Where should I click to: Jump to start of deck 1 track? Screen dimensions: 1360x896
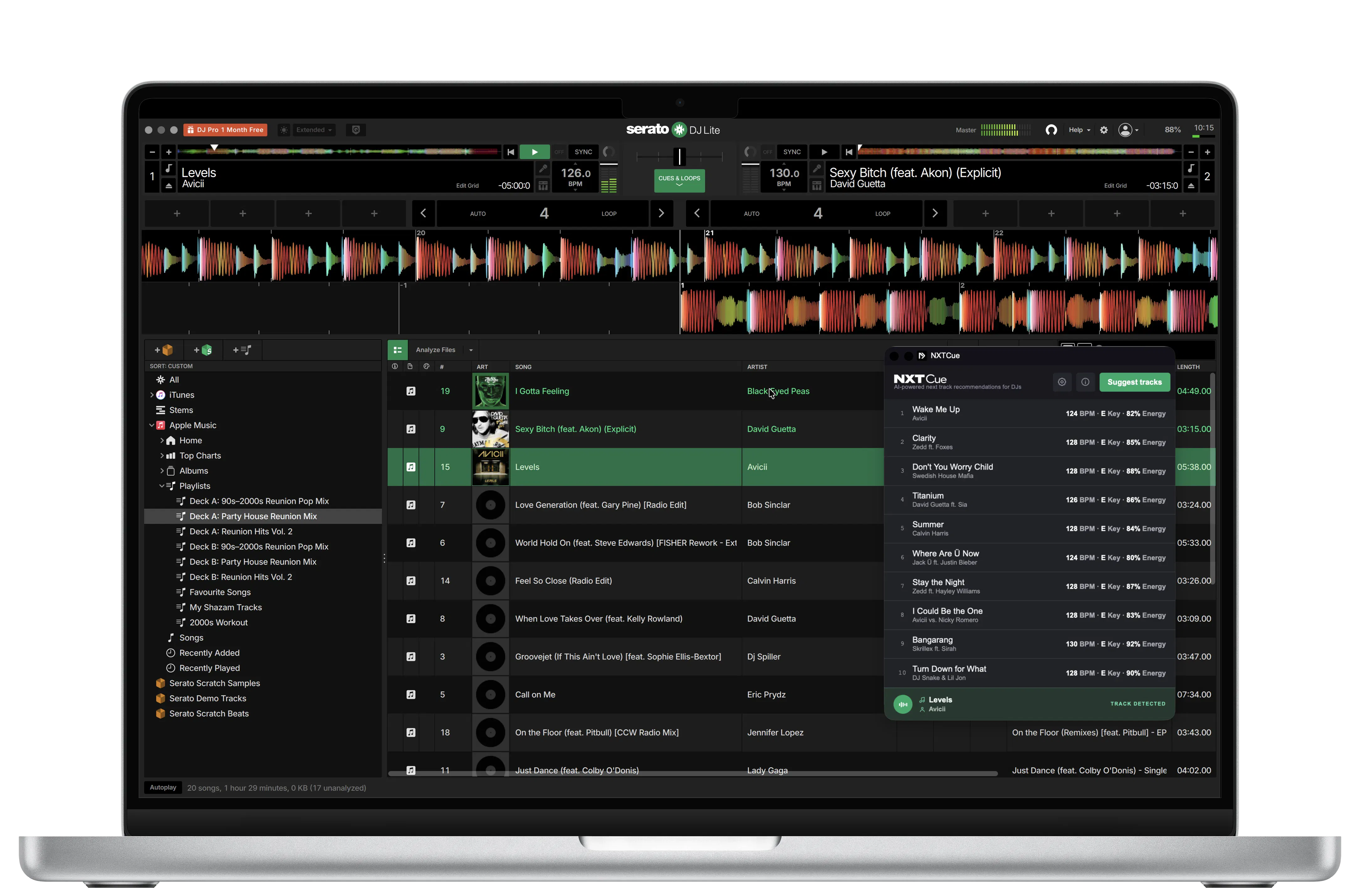511,152
